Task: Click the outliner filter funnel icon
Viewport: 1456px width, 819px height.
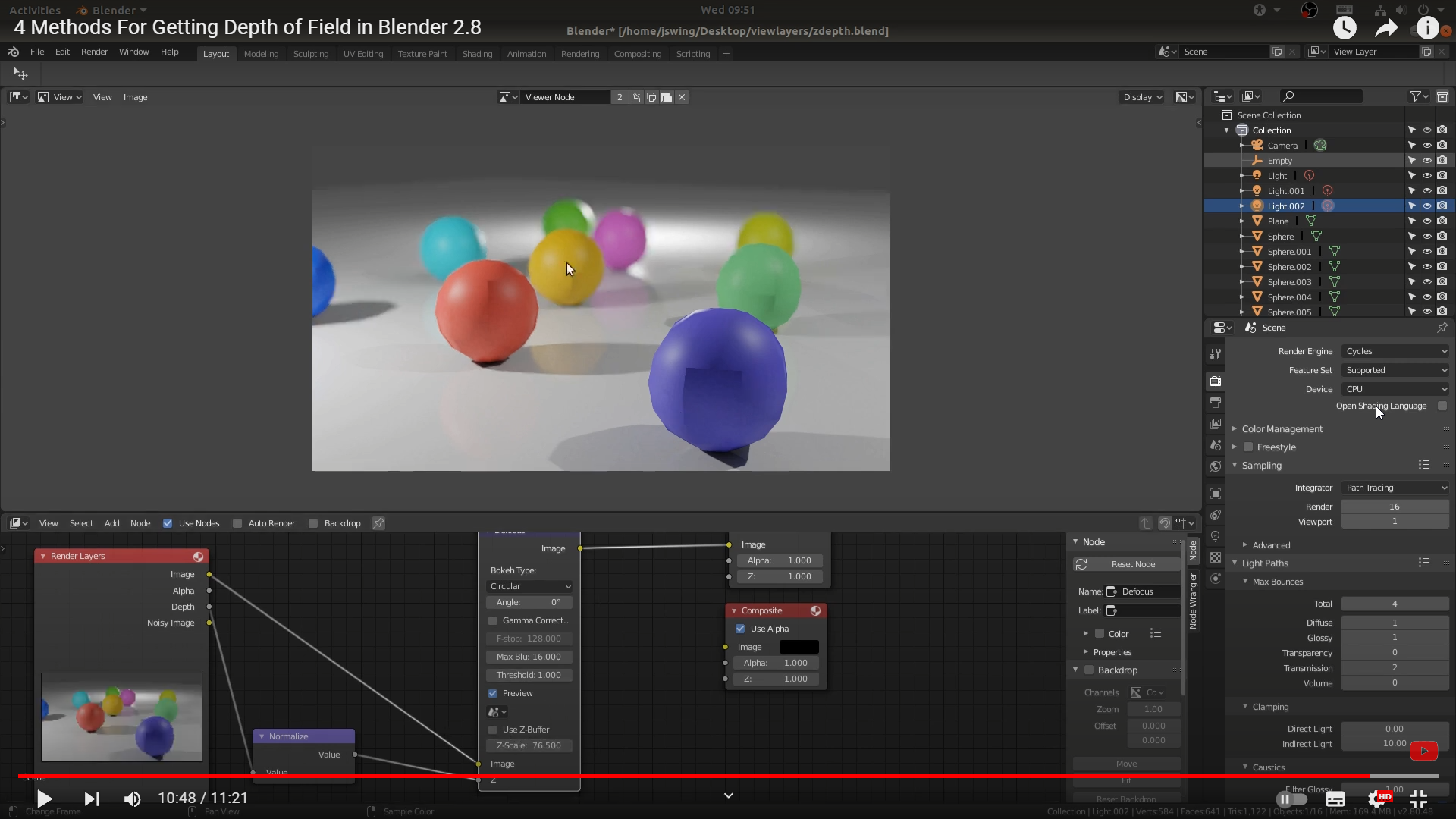Action: pyautogui.click(x=1415, y=96)
